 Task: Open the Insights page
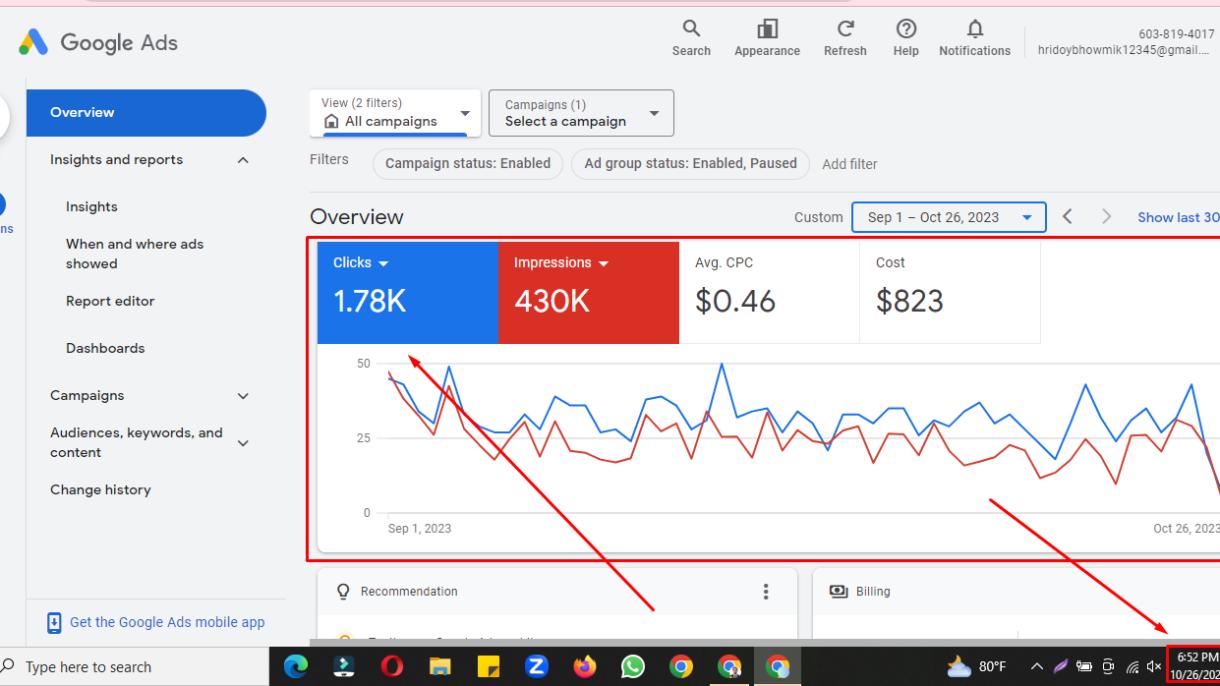[92, 207]
